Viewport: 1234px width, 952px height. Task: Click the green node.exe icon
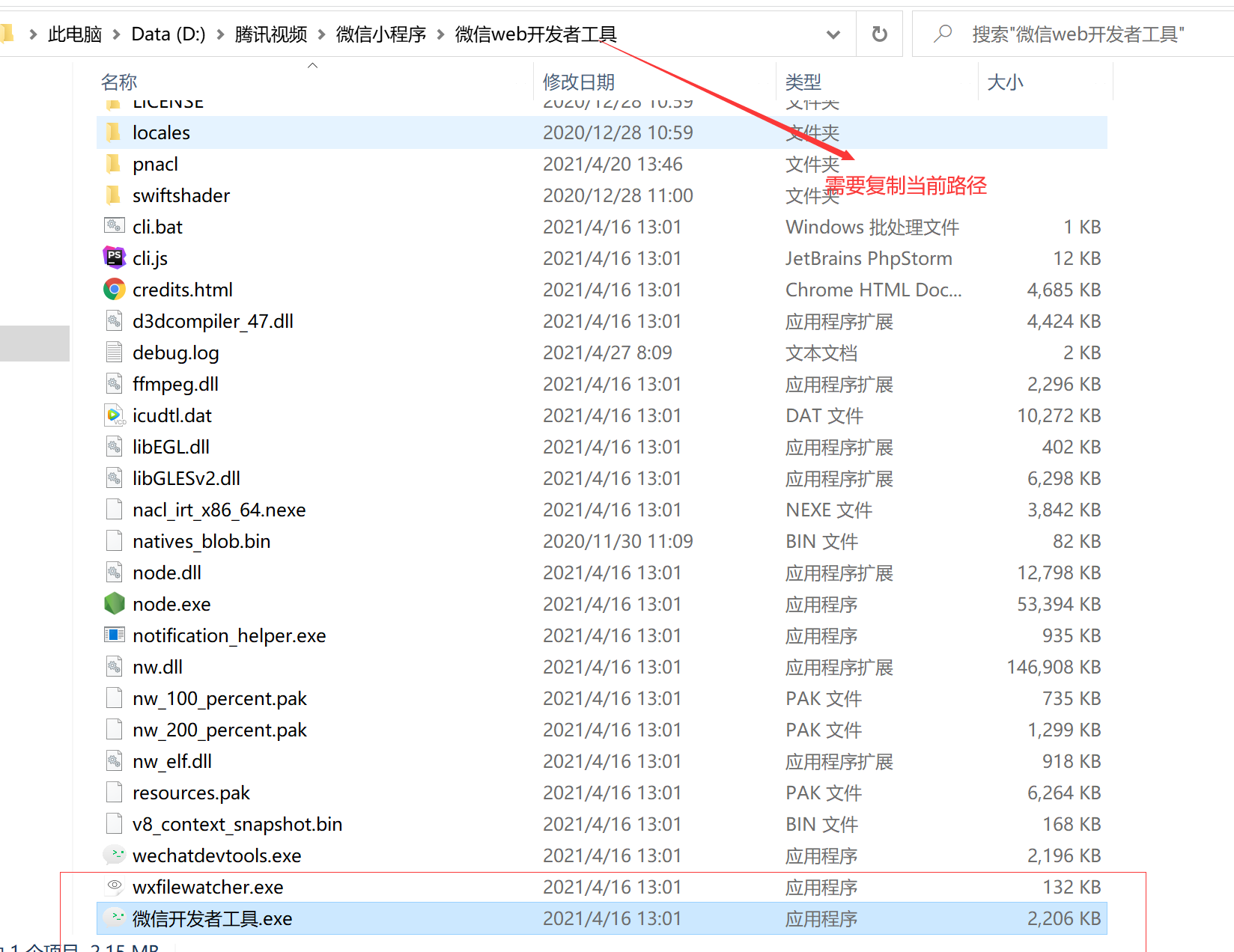(114, 603)
